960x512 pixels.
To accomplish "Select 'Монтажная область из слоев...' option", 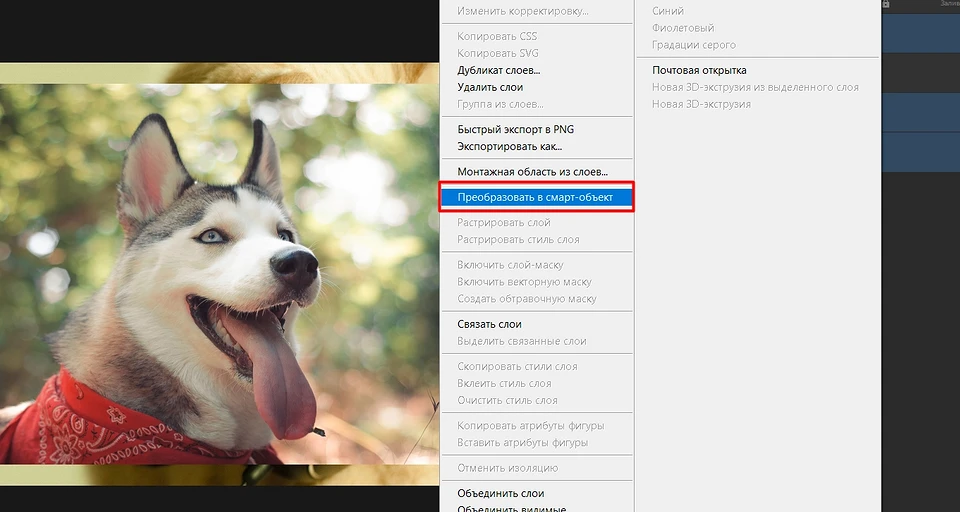I will click(532, 171).
